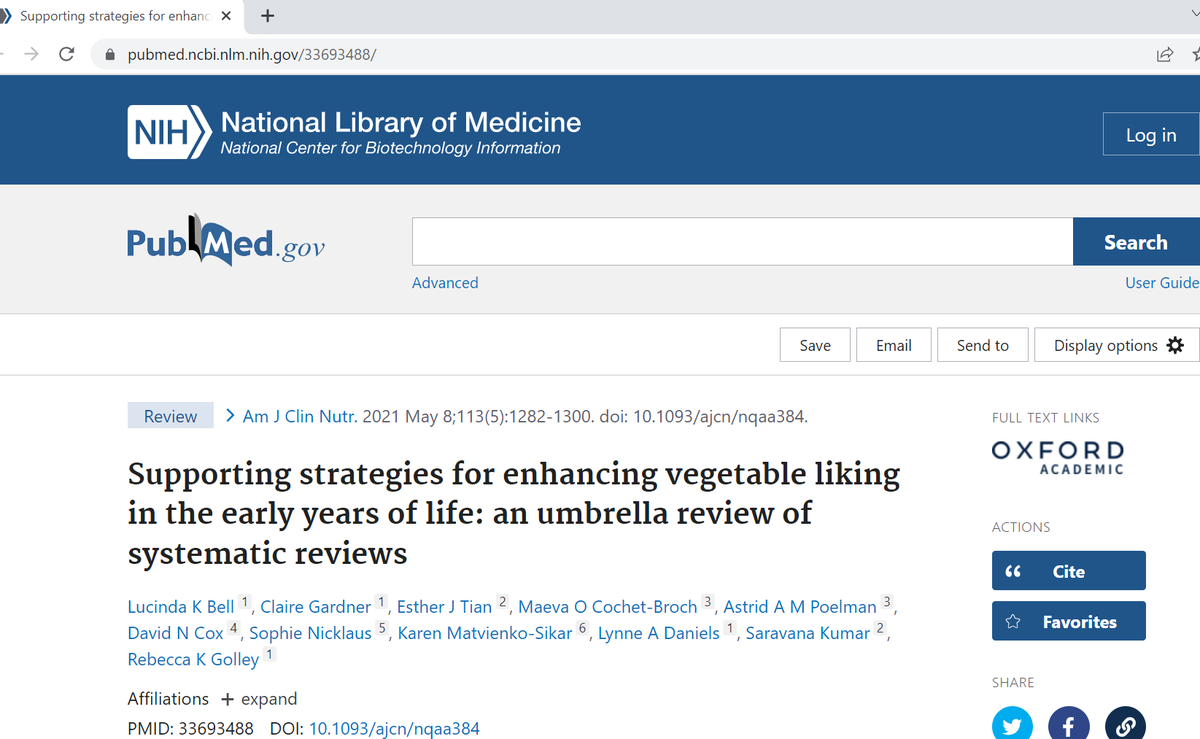Click the PubMed.gov logo

pos(226,240)
